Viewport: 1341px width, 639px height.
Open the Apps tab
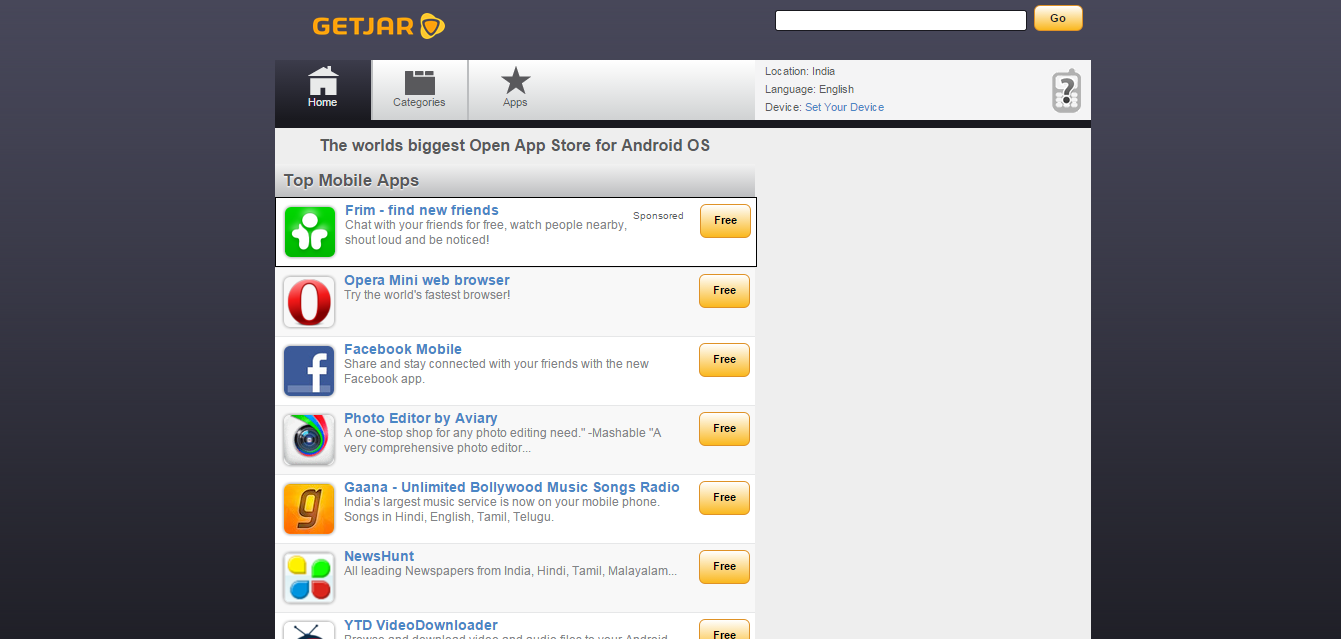(x=515, y=90)
